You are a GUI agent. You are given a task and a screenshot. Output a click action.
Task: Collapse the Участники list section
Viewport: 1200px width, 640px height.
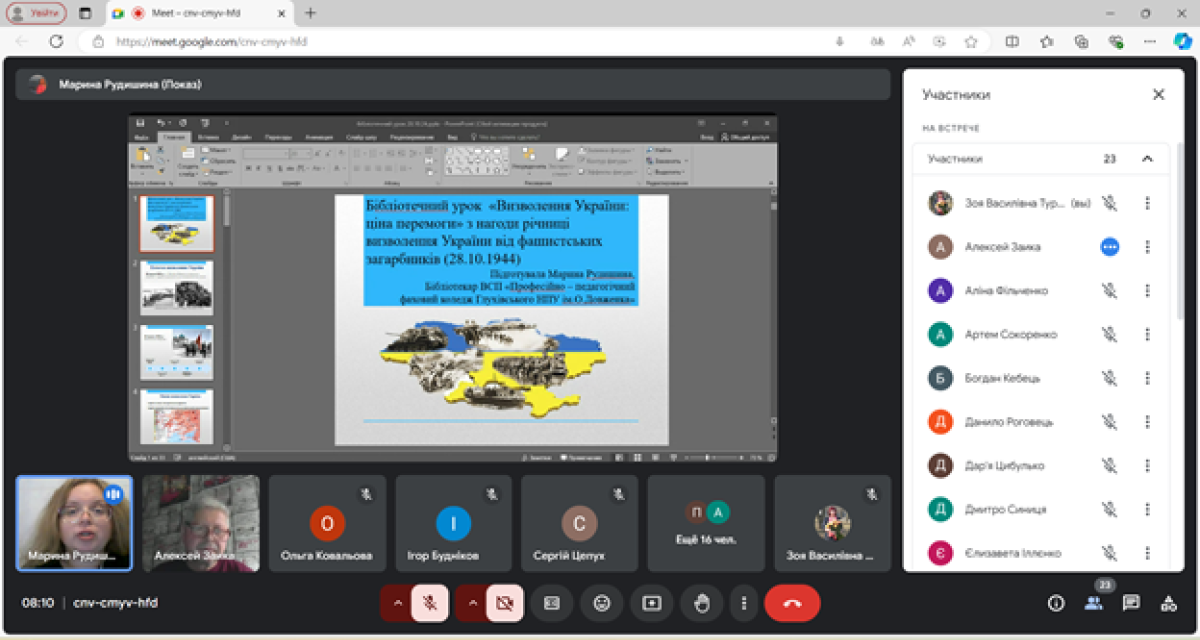1147,159
